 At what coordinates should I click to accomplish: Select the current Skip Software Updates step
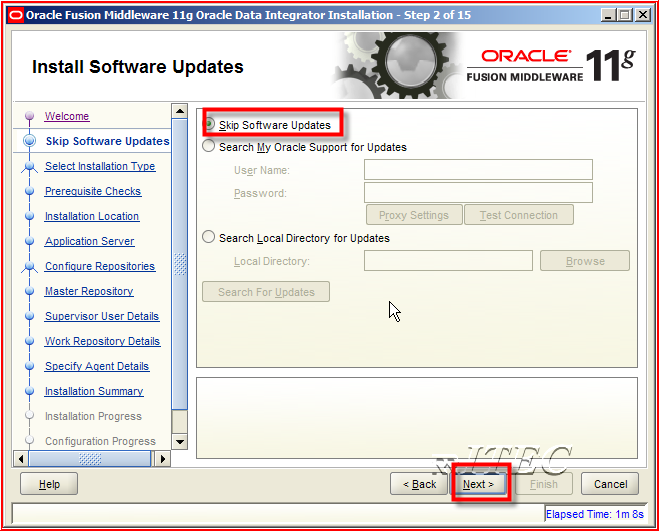[x=108, y=141]
